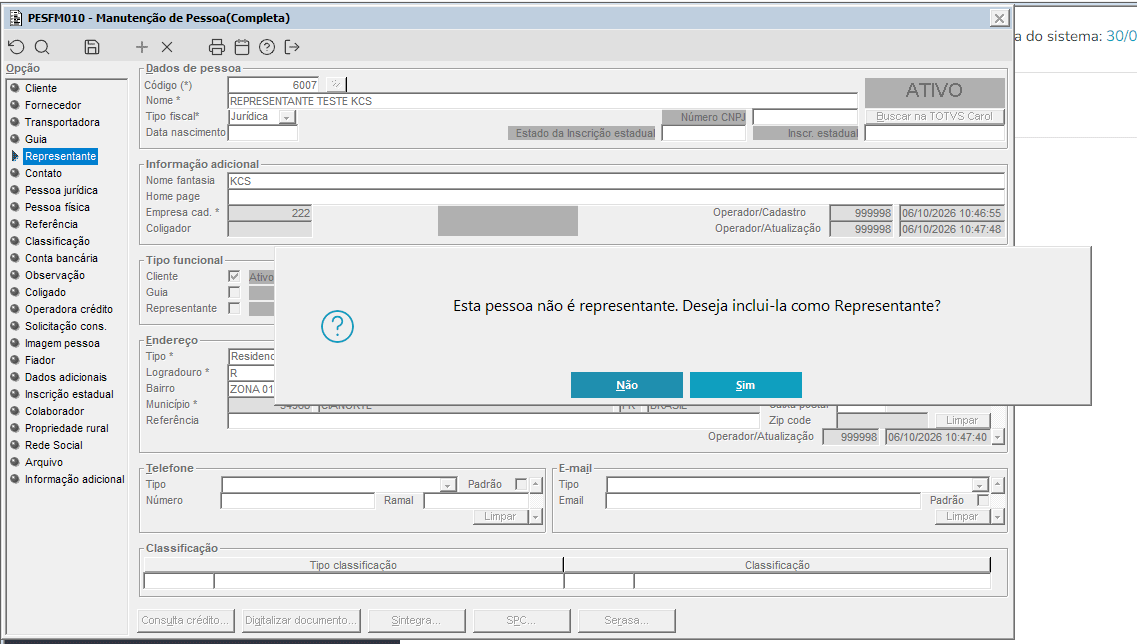Click the PESFM010 window title icon
This screenshot has width=1137, height=644.
click(15, 18)
